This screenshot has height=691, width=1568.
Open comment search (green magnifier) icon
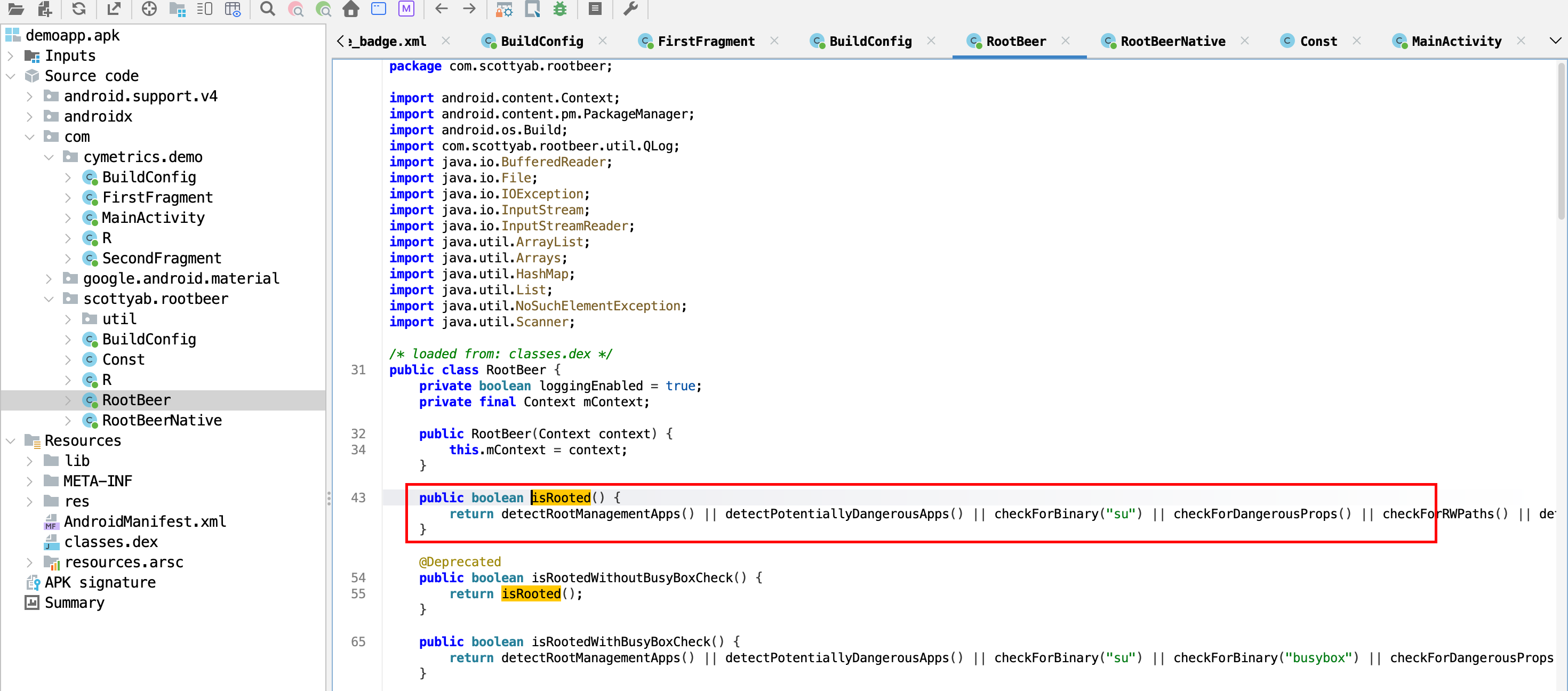[323, 9]
